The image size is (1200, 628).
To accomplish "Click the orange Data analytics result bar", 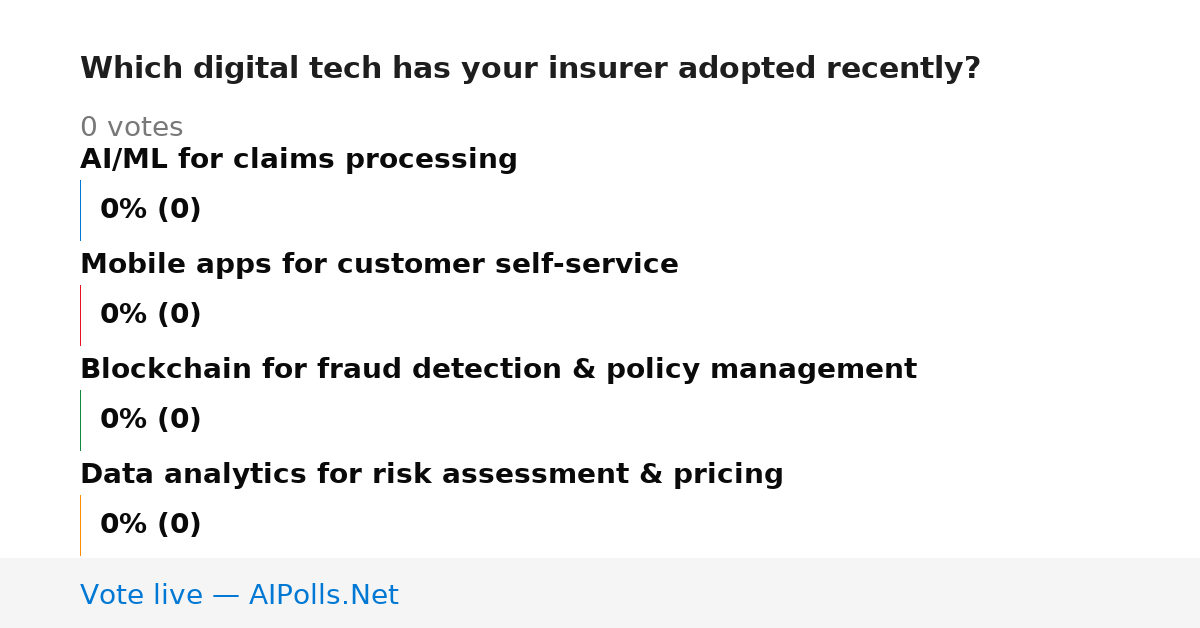I will (80, 525).
